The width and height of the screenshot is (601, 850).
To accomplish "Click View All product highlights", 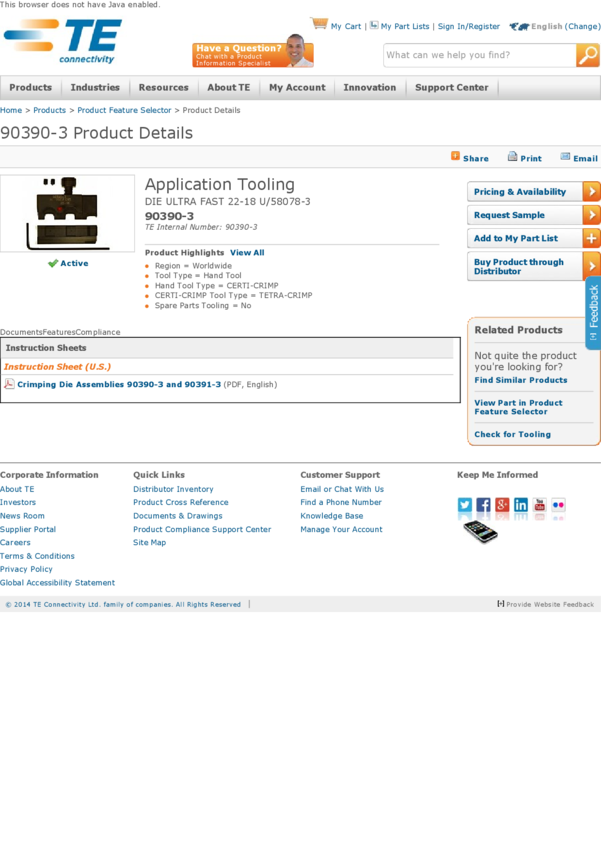I will 247,253.
